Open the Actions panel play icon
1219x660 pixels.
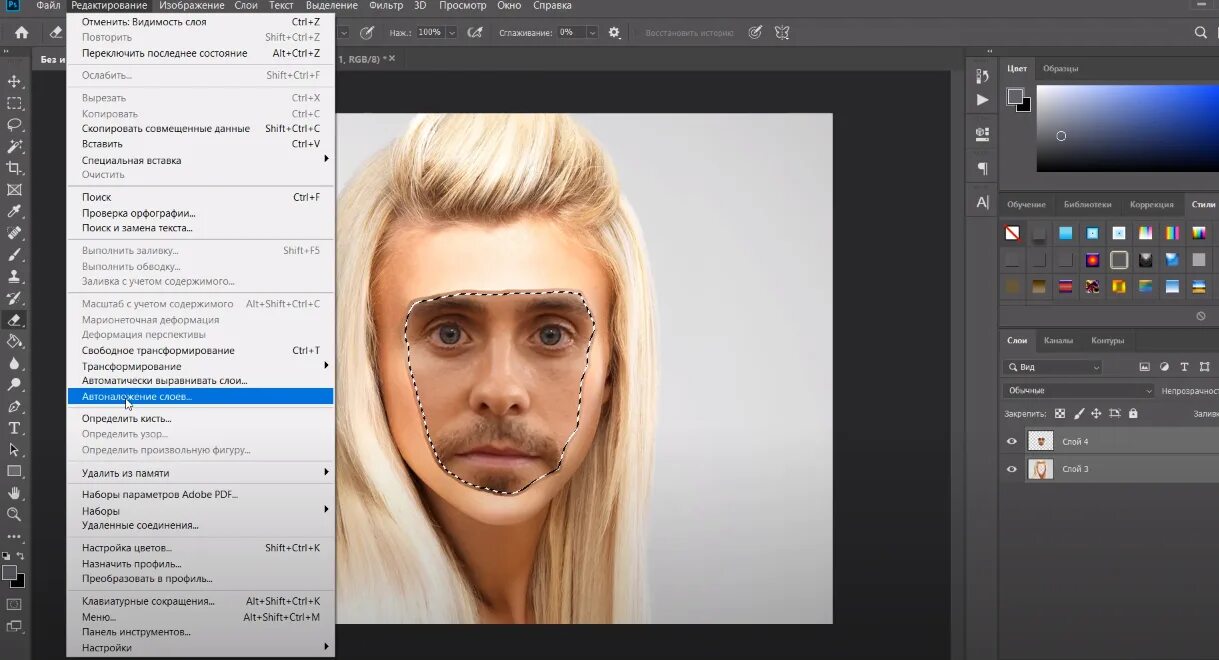[x=983, y=100]
